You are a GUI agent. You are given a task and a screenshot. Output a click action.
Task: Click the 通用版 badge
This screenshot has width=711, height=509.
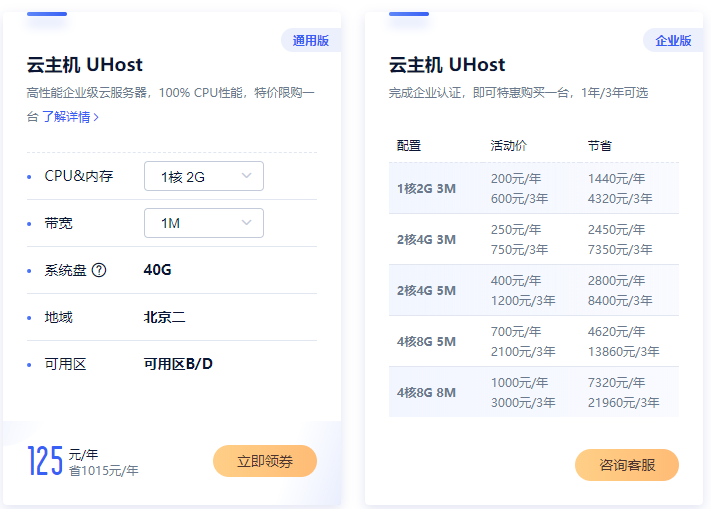[x=311, y=40]
